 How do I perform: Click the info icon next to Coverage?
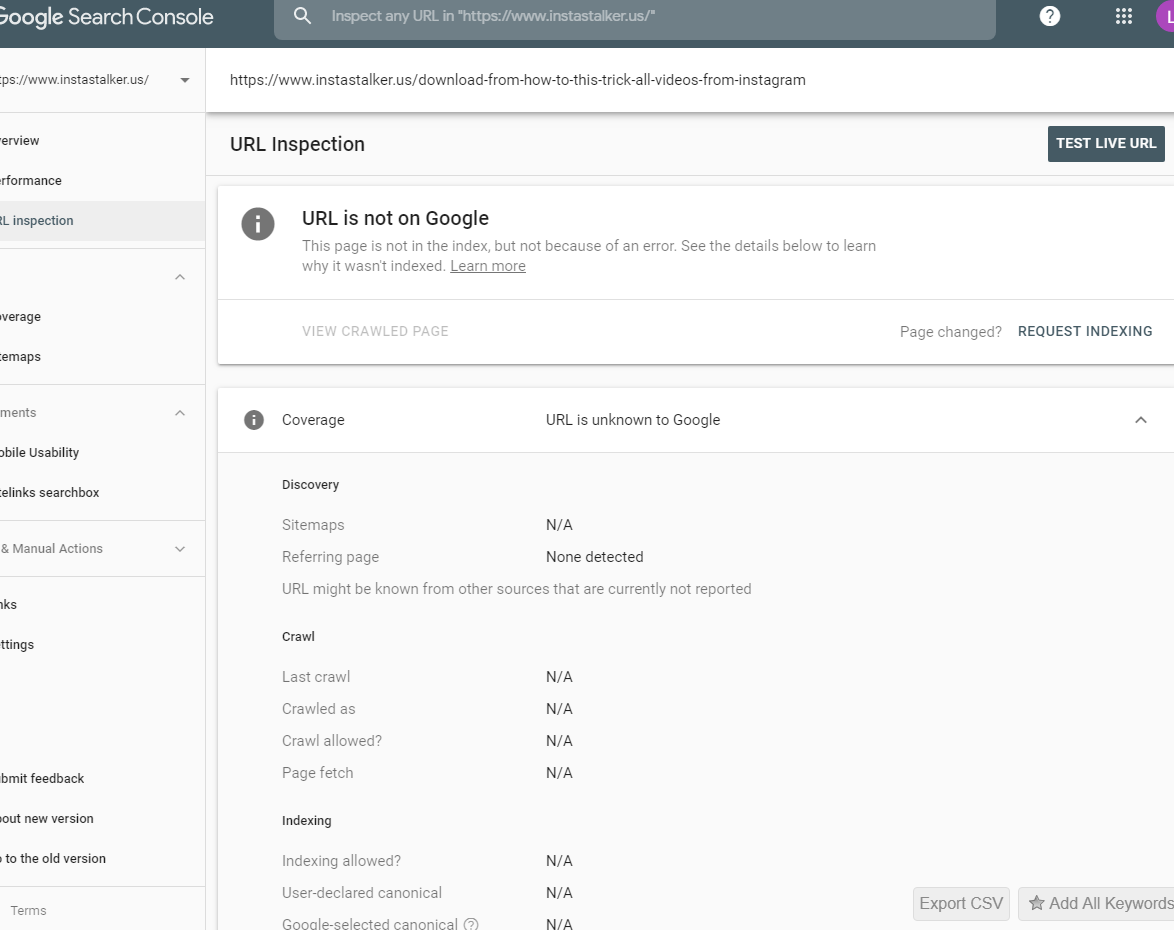coord(254,420)
